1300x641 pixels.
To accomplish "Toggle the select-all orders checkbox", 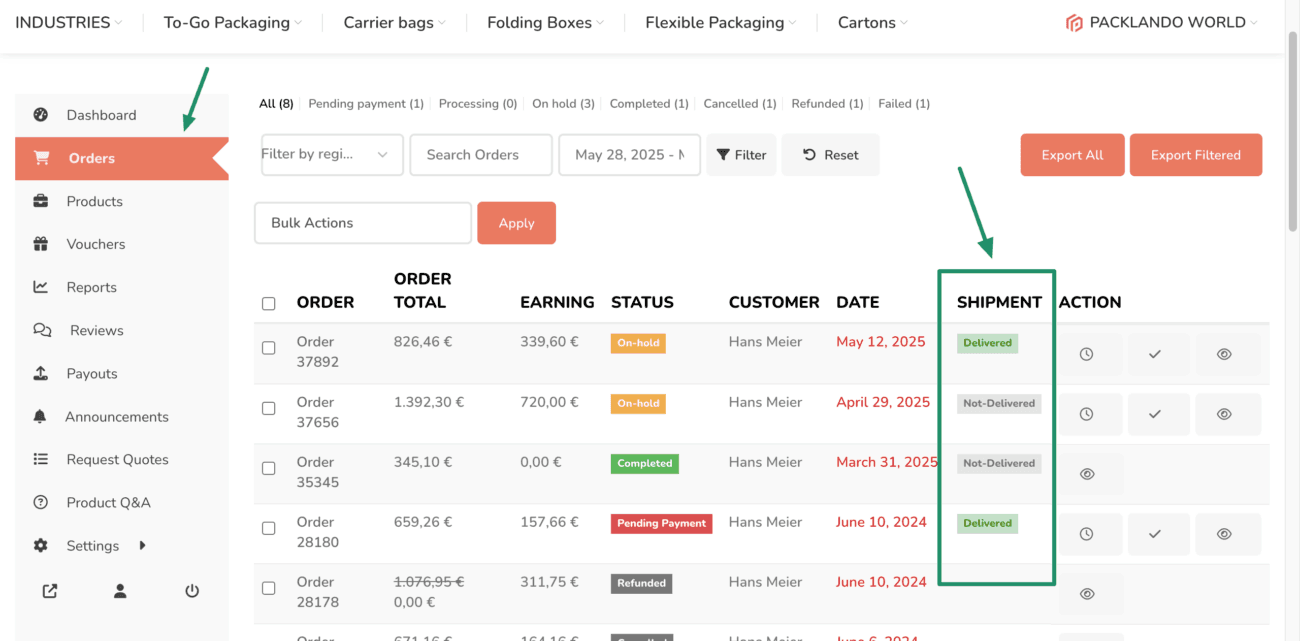I will click(x=268, y=303).
